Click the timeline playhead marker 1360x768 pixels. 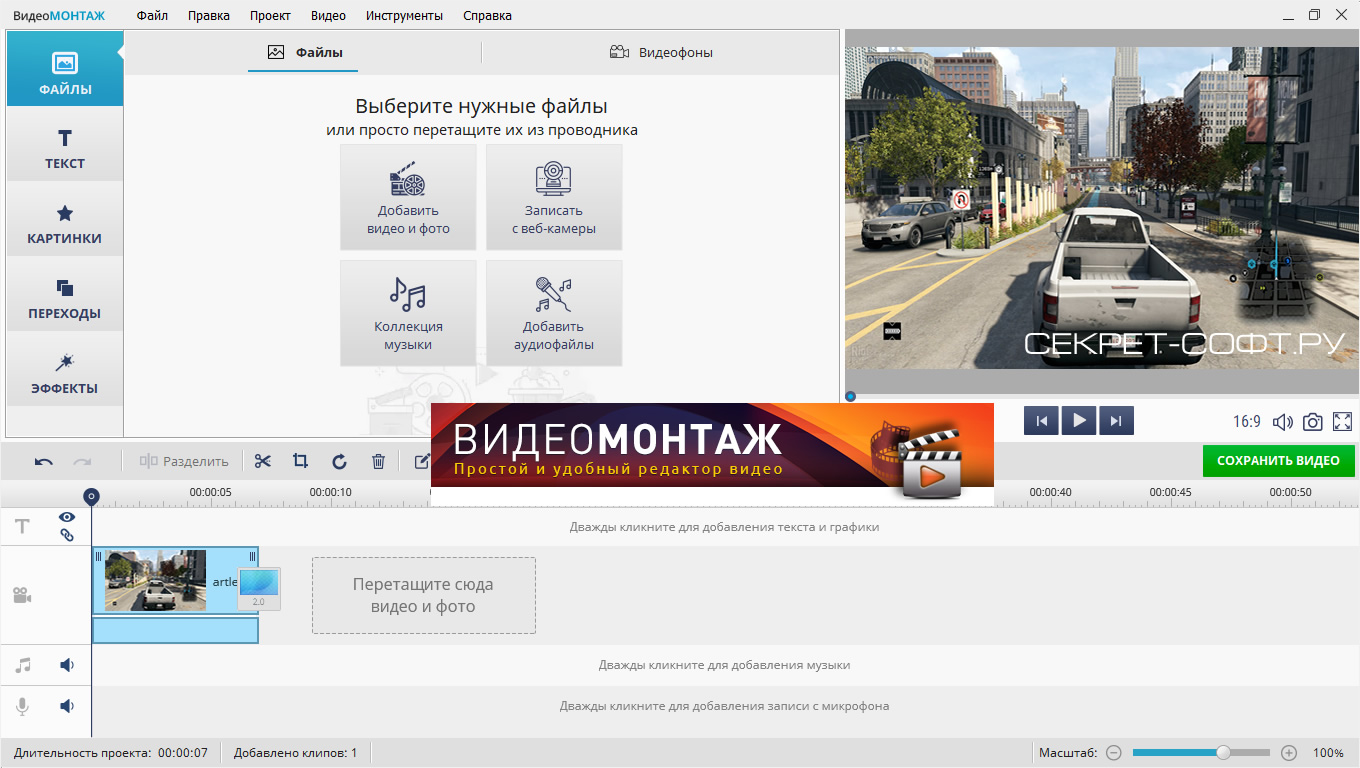click(91, 496)
